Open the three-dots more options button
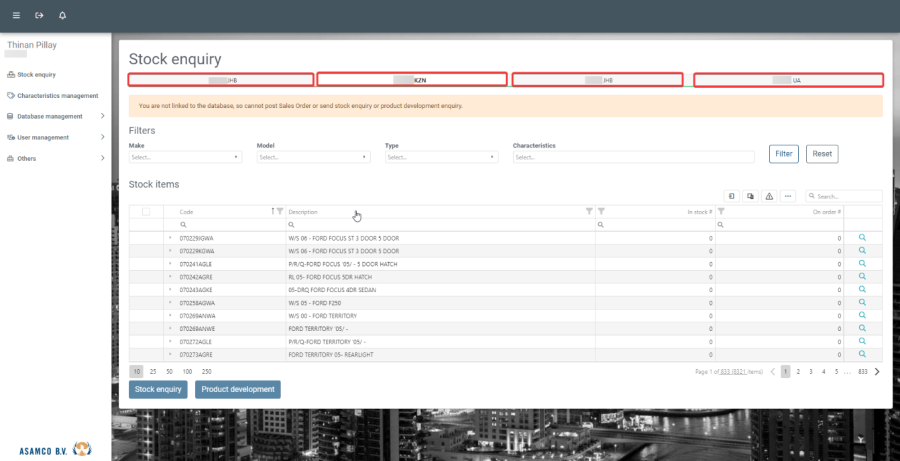 pos(788,197)
